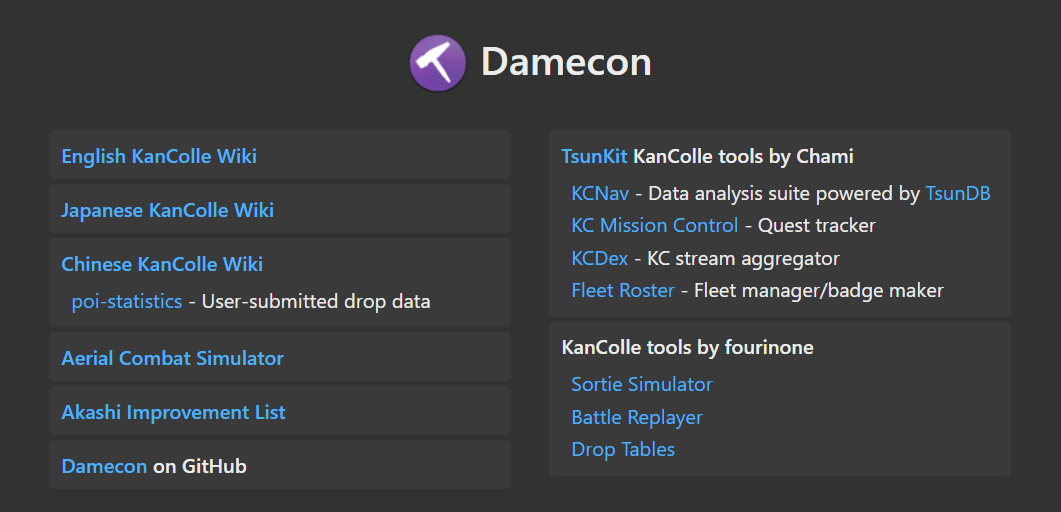Open KC Mission Control quest tracker
This screenshot has width=1061, height=512.
click(x=654, y=225)
